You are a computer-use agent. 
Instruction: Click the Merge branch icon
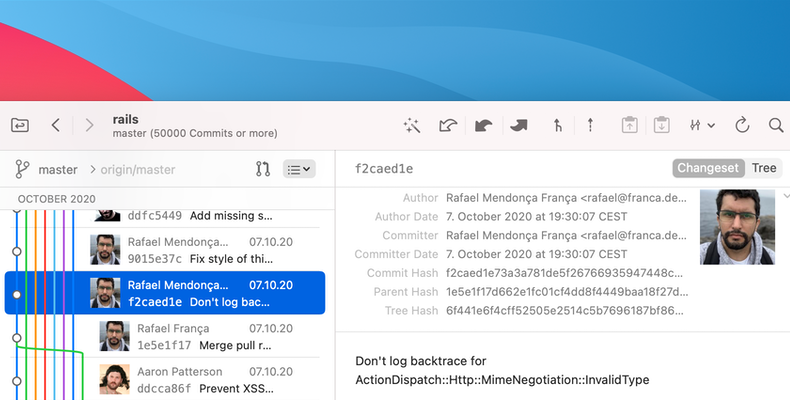tap(557, 125)
